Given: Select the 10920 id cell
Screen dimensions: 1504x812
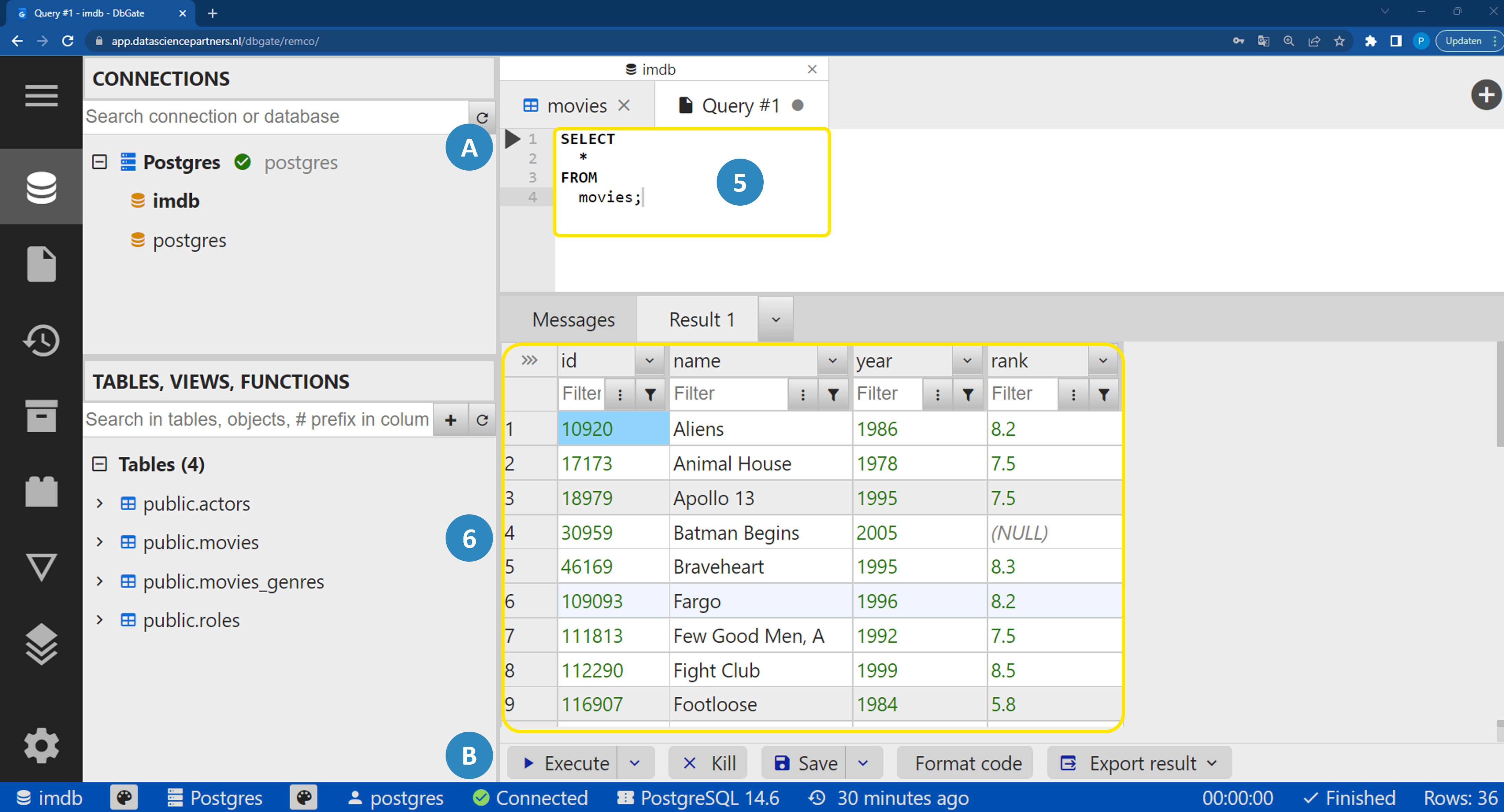Looking at the screenshot, I should coord(613,429).
